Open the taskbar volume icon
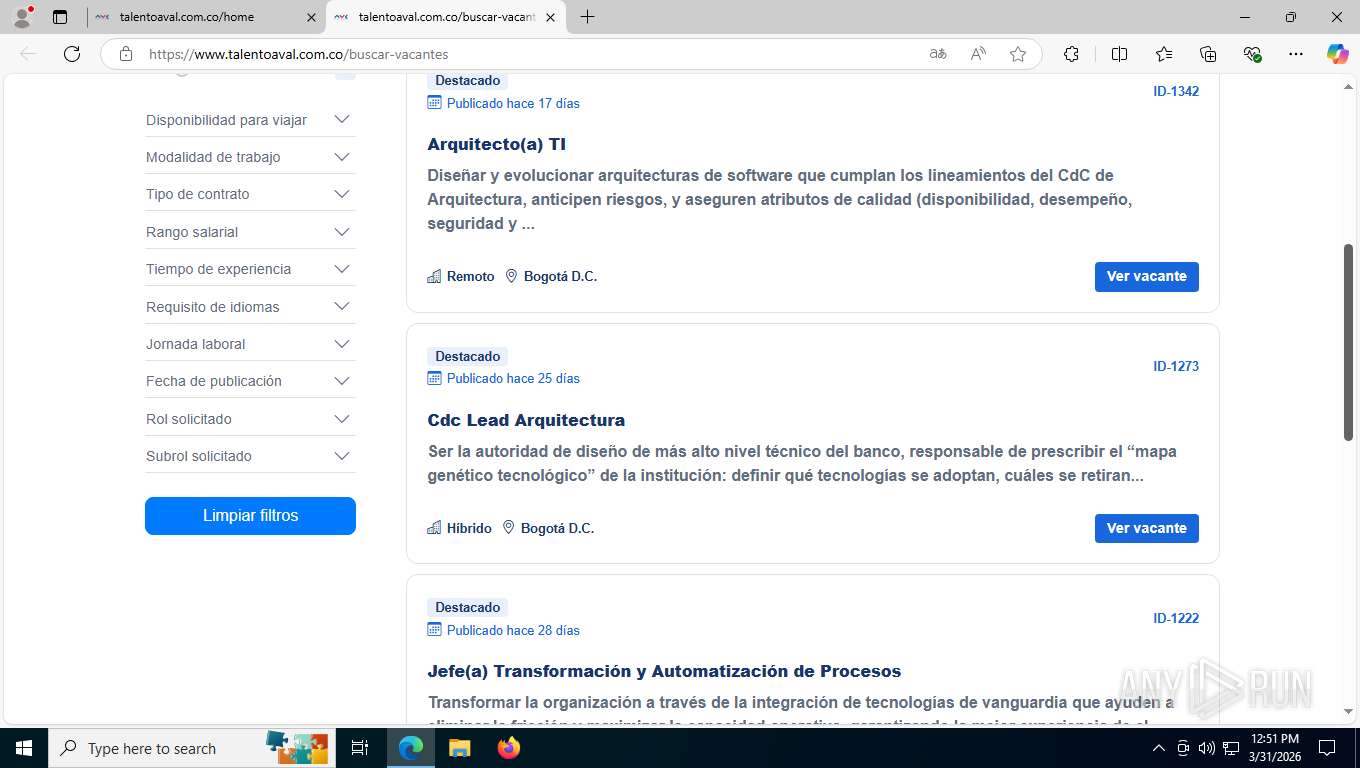This screenshot has width=1360, height=768. [1207, 748]
